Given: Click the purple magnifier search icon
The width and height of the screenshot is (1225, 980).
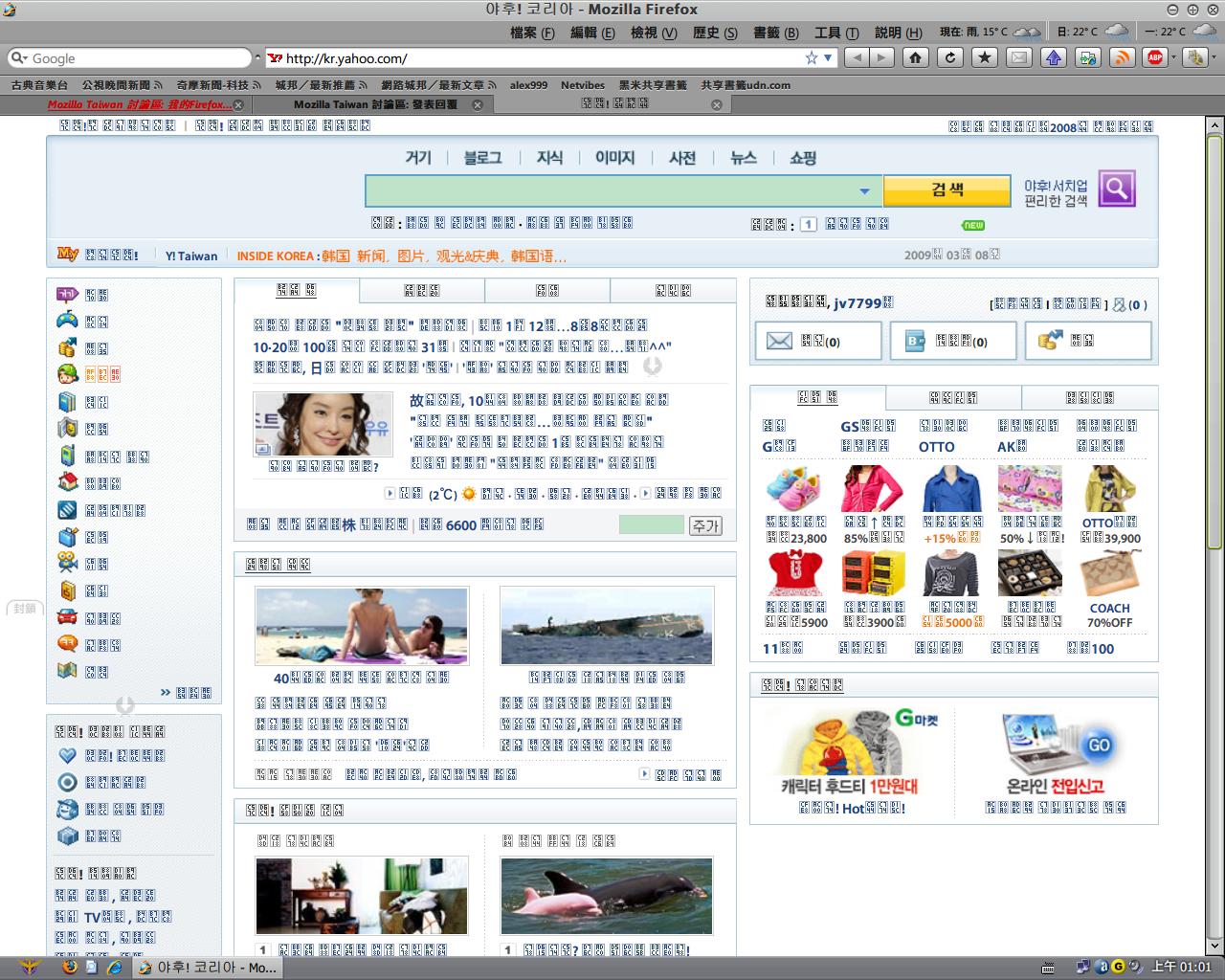Looking at the screenshot, I should pos(1117,189).
